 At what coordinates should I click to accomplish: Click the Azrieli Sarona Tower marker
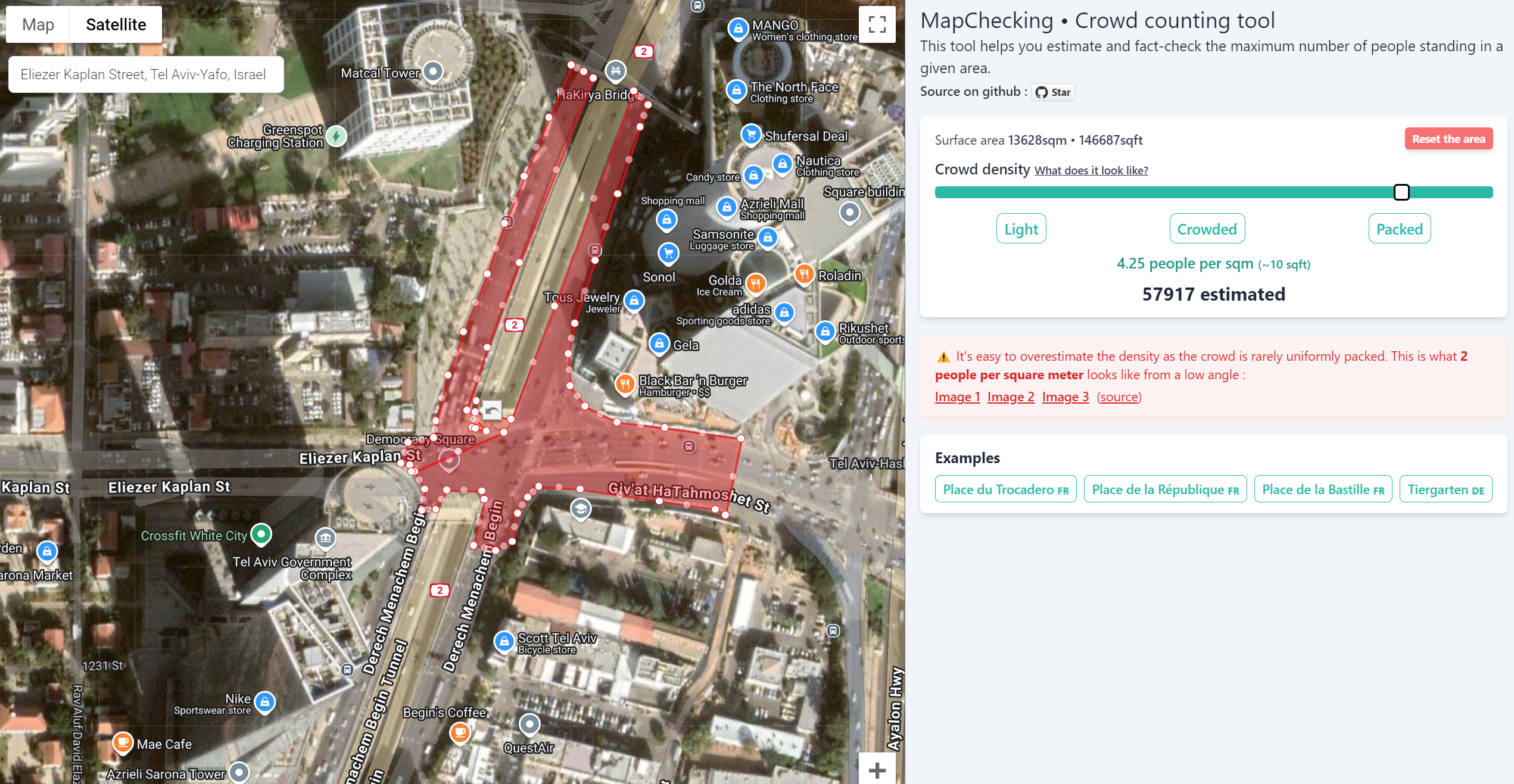(239, 773)
